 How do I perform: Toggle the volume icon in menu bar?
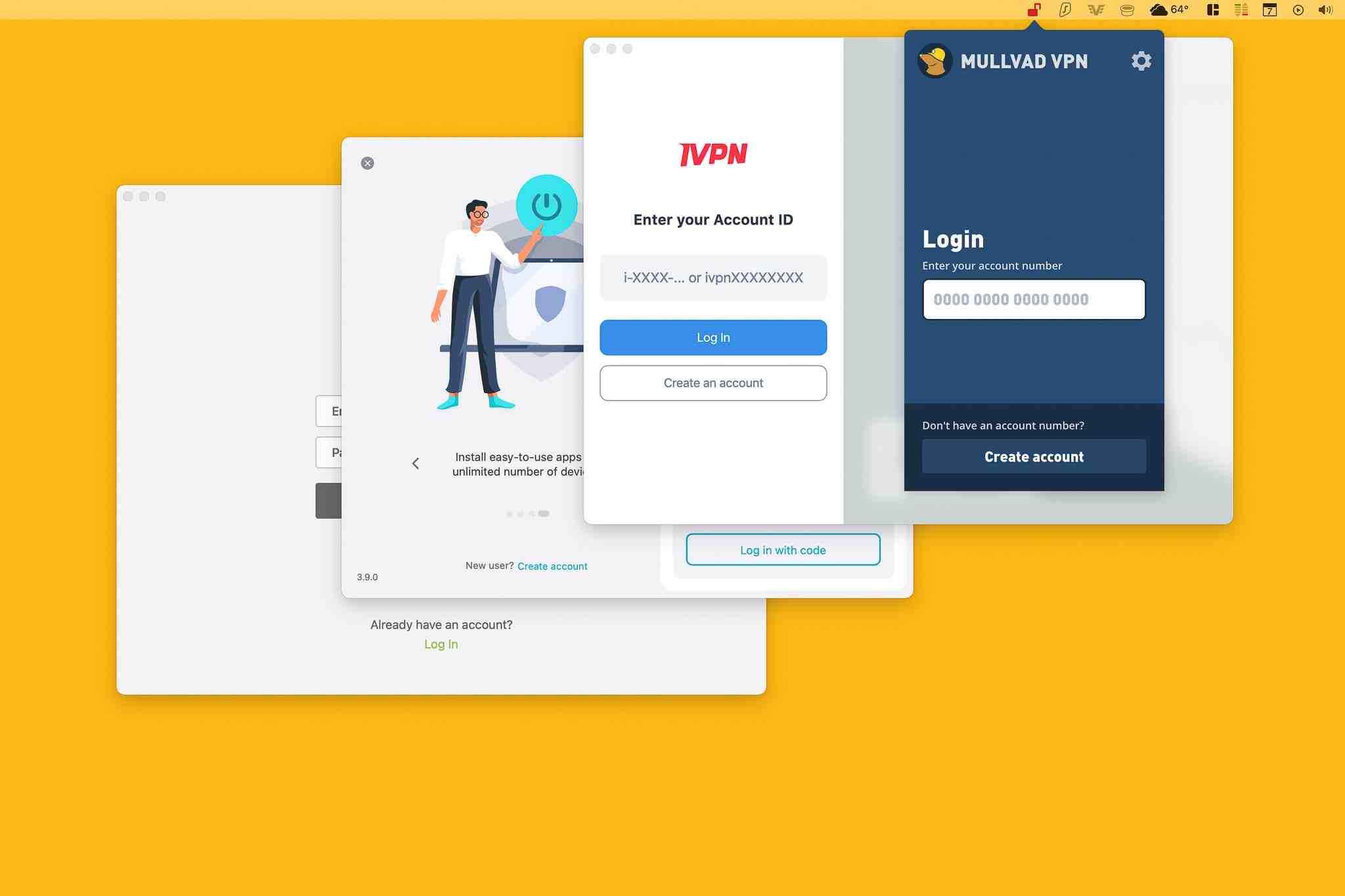click(x=1327, y=10)
